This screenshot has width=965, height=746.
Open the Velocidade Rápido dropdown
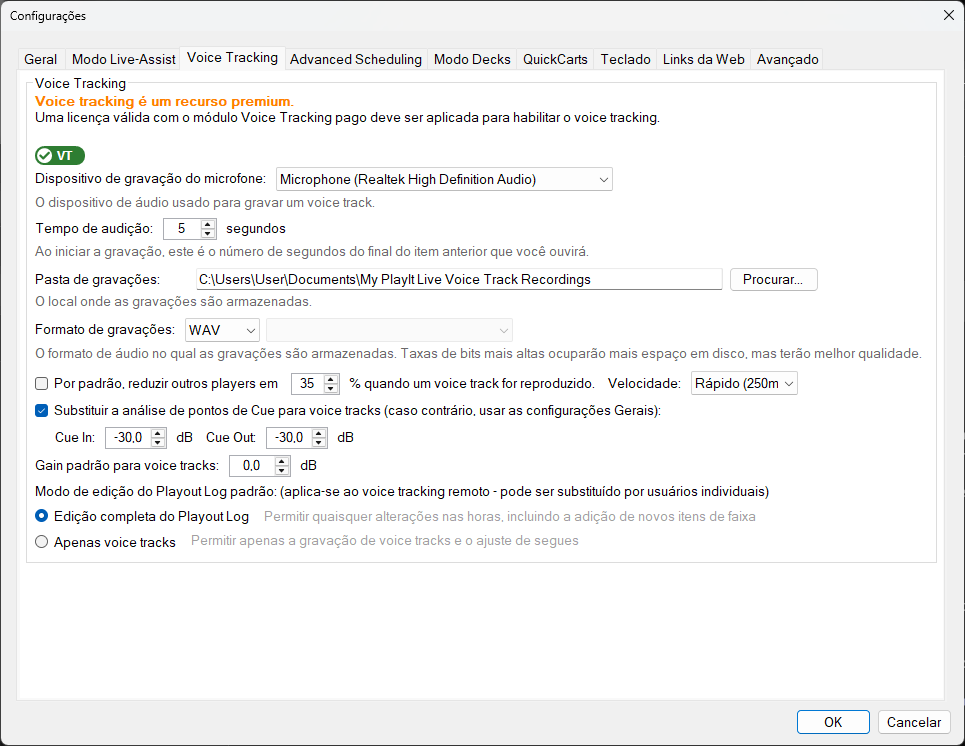[x=744, y=383]
